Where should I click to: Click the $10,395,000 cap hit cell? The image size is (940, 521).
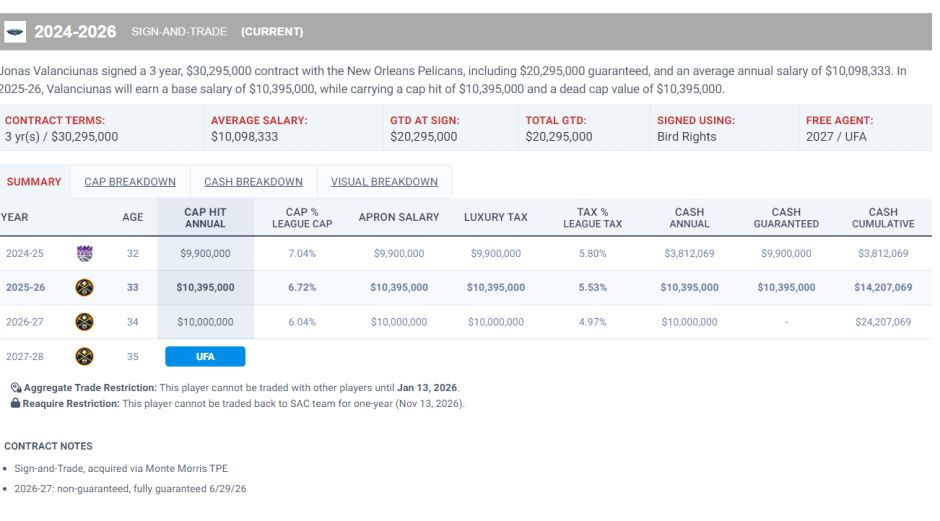(x=205, y=287)
